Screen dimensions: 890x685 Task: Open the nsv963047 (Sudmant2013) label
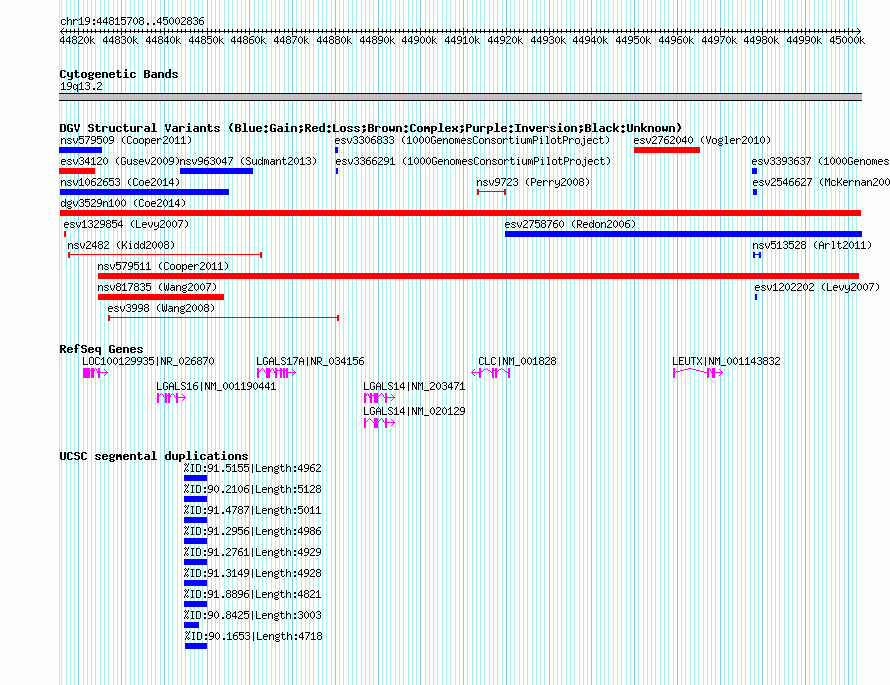tap(248, 161)
